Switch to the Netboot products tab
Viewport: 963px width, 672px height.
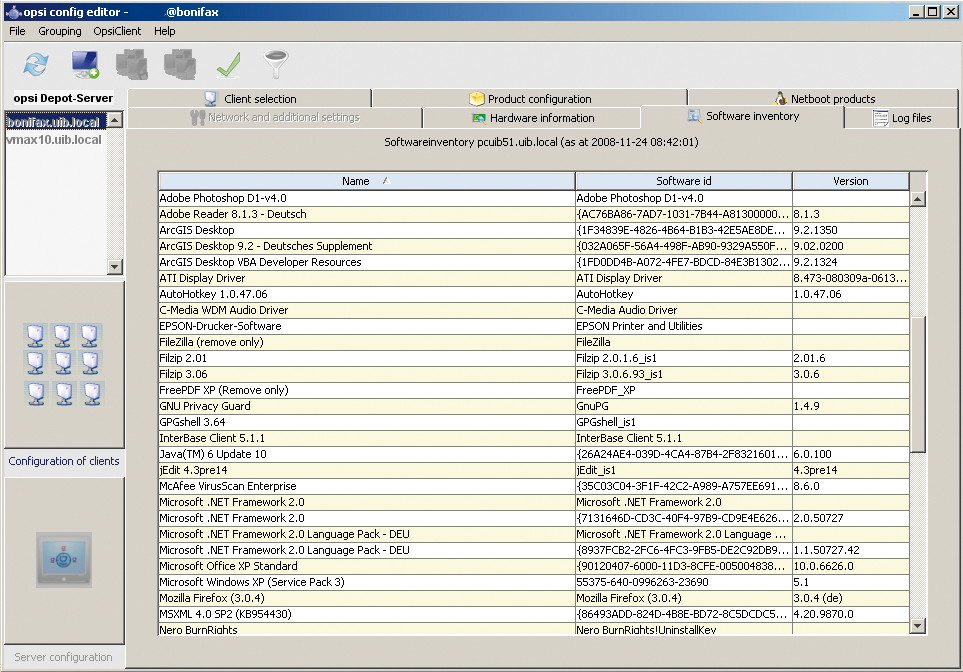(x=824, y=98)
